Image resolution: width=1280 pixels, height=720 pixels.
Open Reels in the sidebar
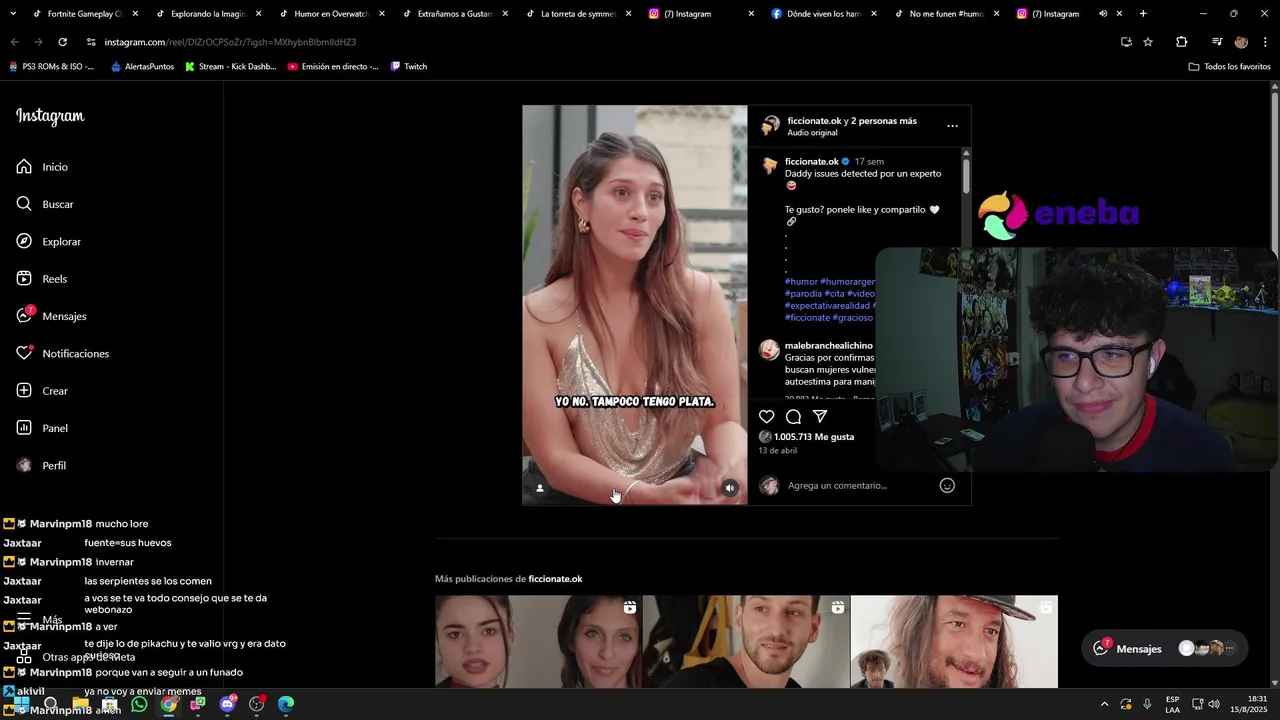(x=42, y=279)
